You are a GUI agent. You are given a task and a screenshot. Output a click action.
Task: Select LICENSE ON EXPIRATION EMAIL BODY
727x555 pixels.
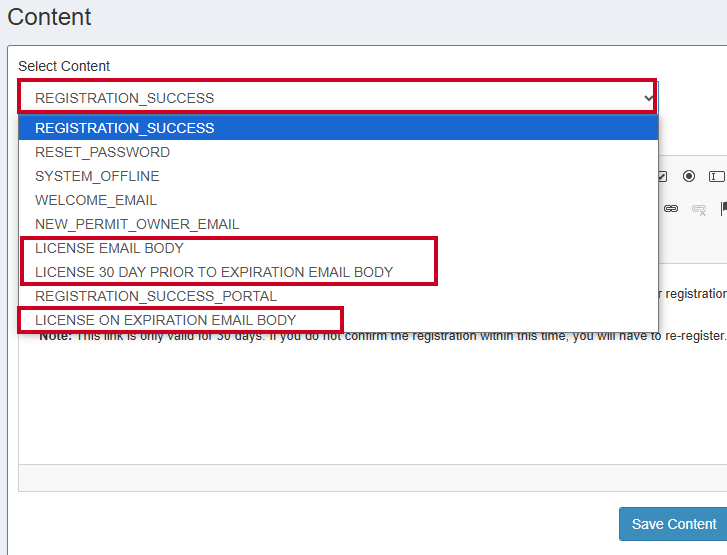point(338,320)
